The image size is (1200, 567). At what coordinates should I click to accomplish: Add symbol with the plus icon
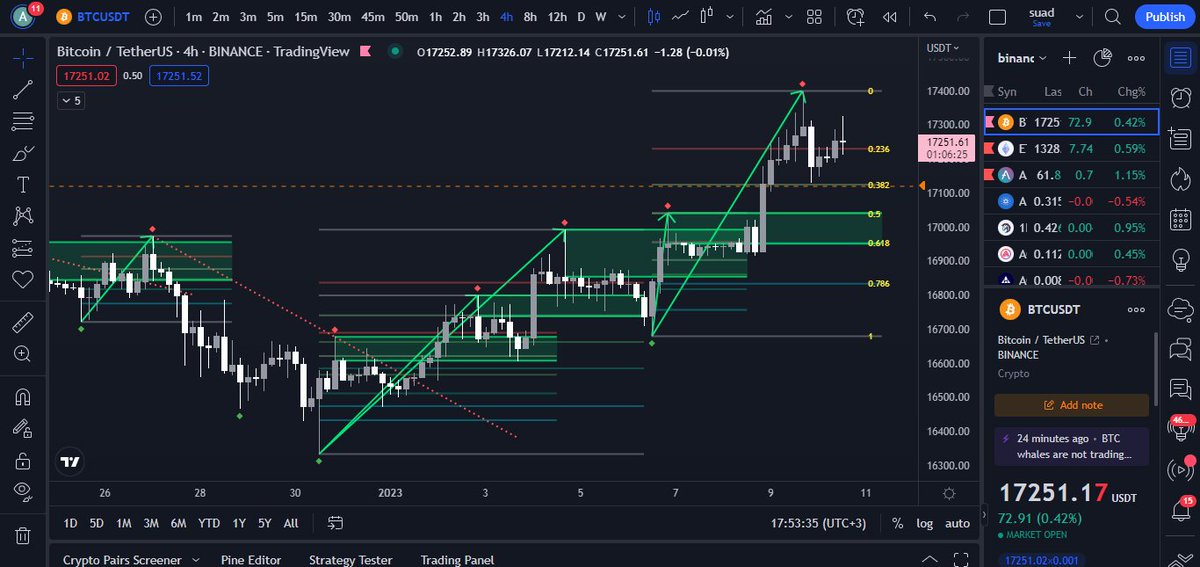point(153,17)
